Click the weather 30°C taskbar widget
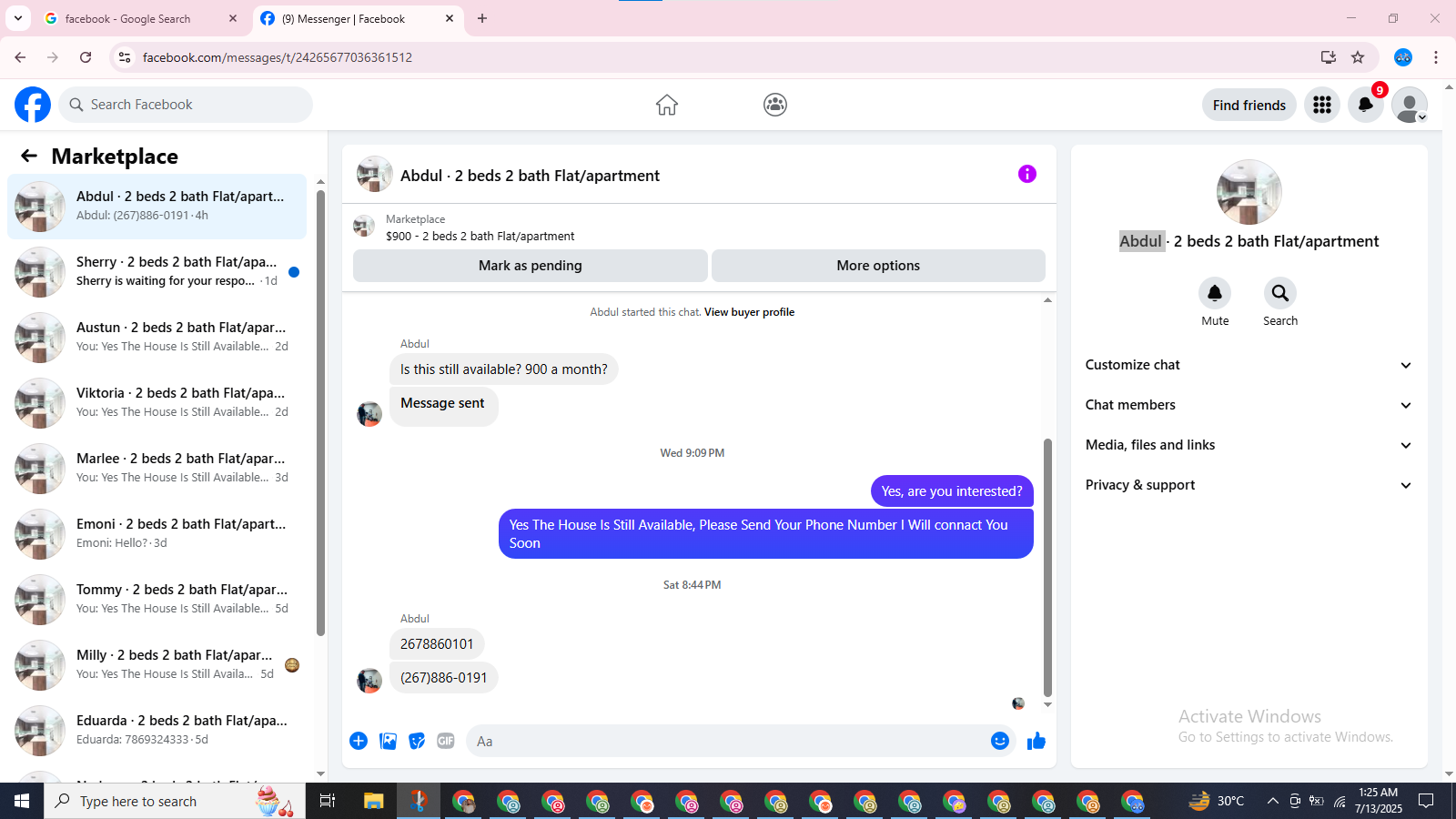Viewport: 1456px width, 819px height. click(x=1217, y=801)
